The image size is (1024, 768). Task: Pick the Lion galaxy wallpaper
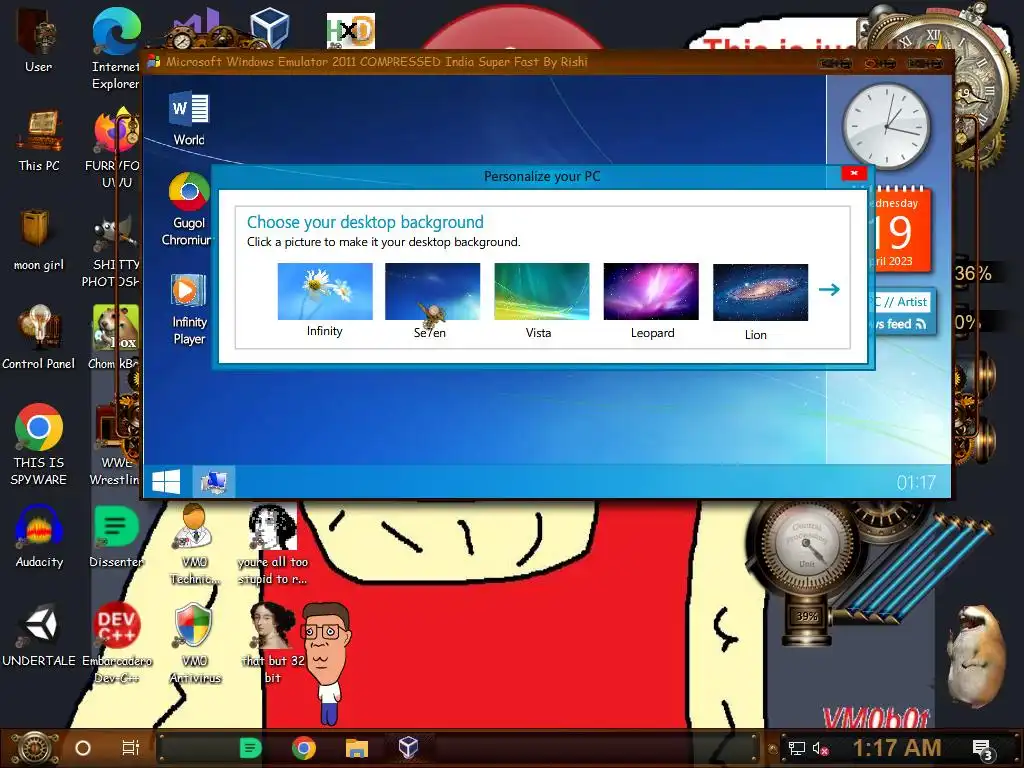click(x=760, y=292)
